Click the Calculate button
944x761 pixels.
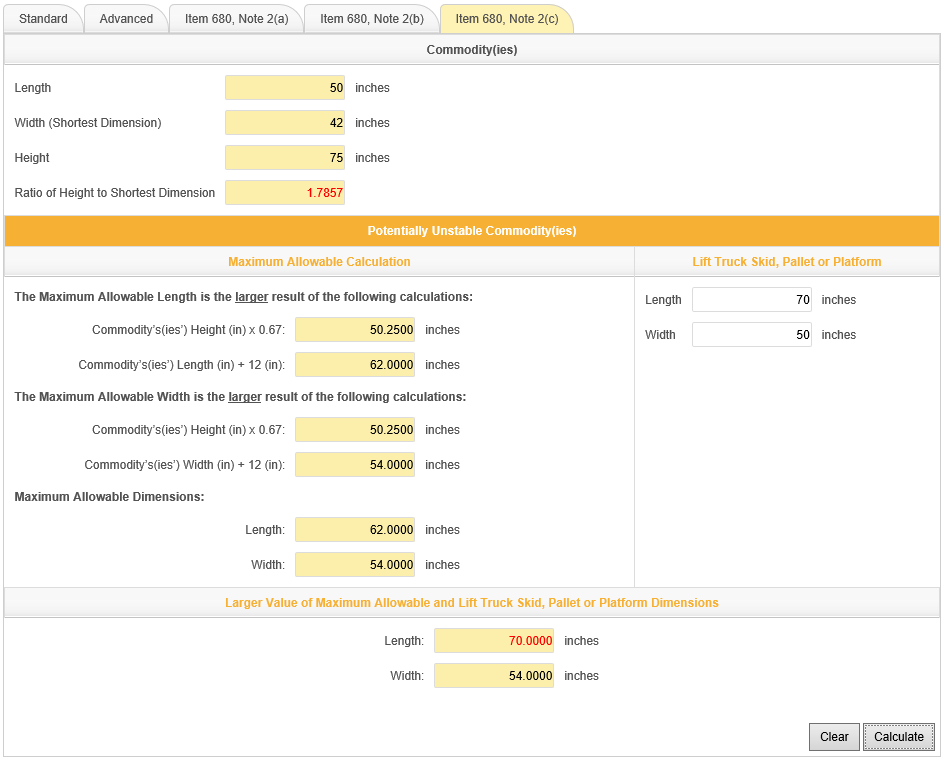(898, 737)
